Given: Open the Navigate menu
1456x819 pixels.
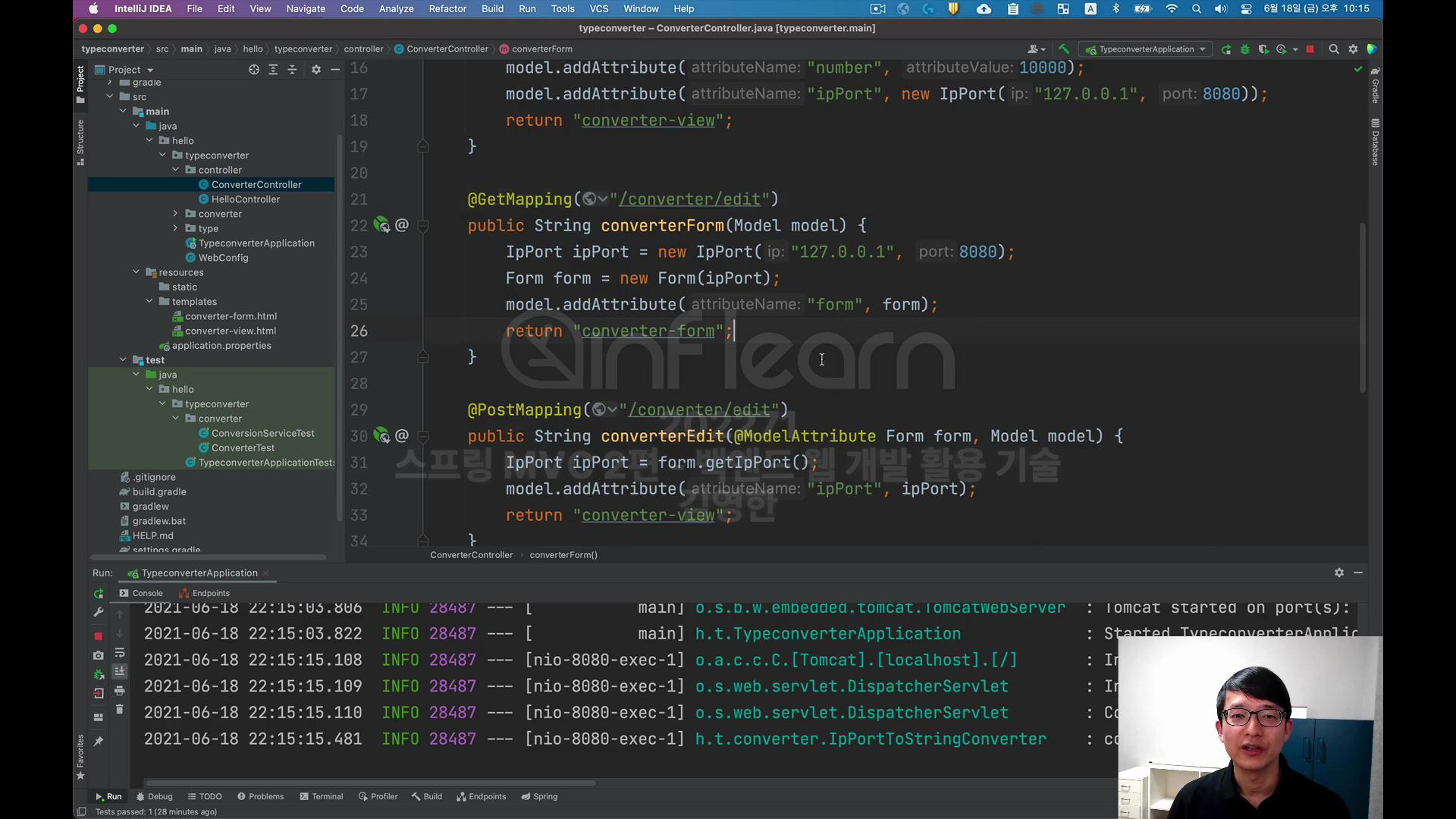Looking at the screenshot, I should click(306, 8).
